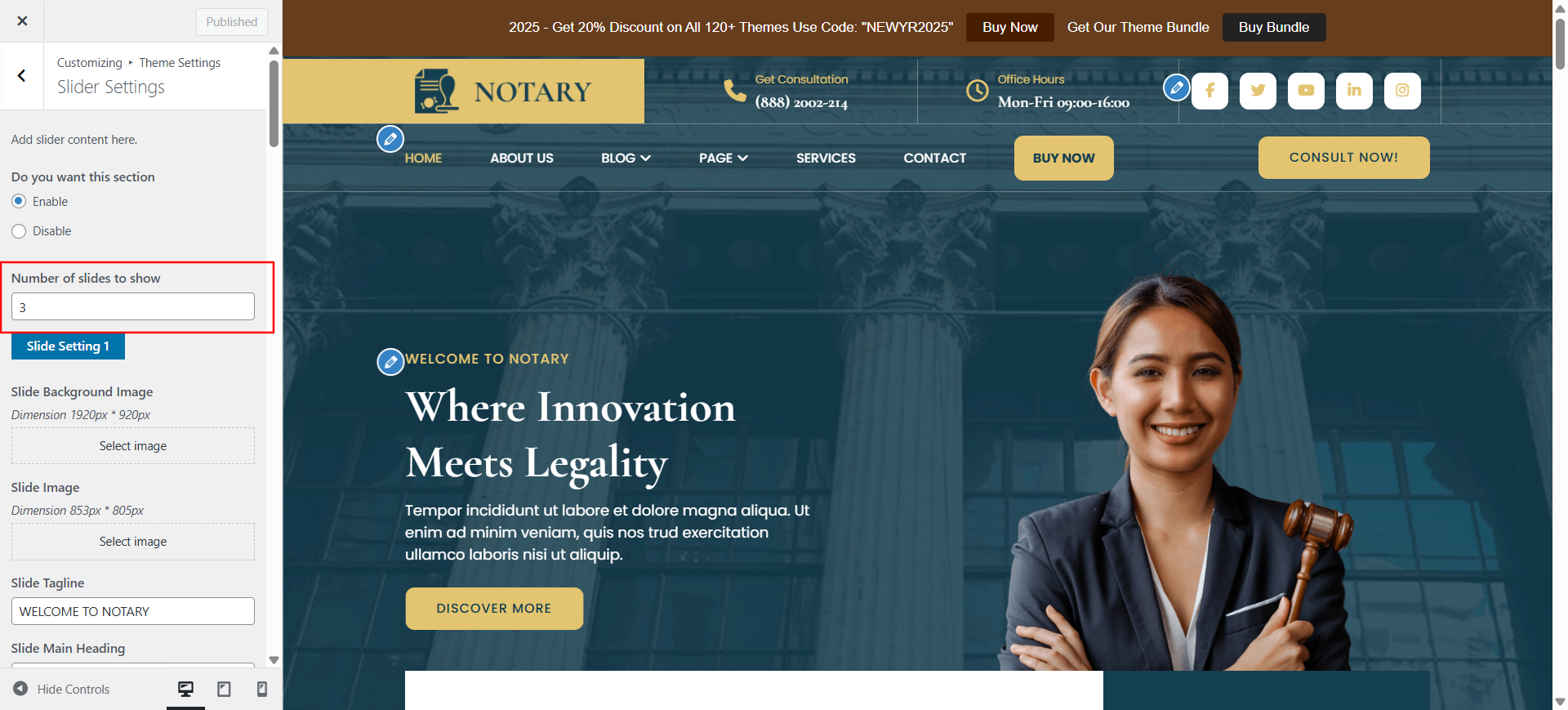This screenshot has height=710, width=1568.
Task: Go back with the left chevron arrow
Action: (22, 76)
